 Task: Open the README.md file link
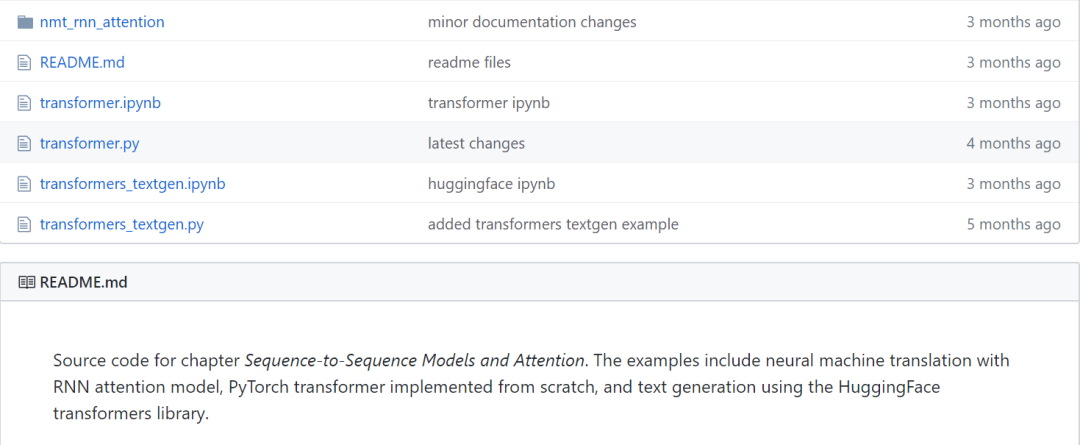point(82,62)
